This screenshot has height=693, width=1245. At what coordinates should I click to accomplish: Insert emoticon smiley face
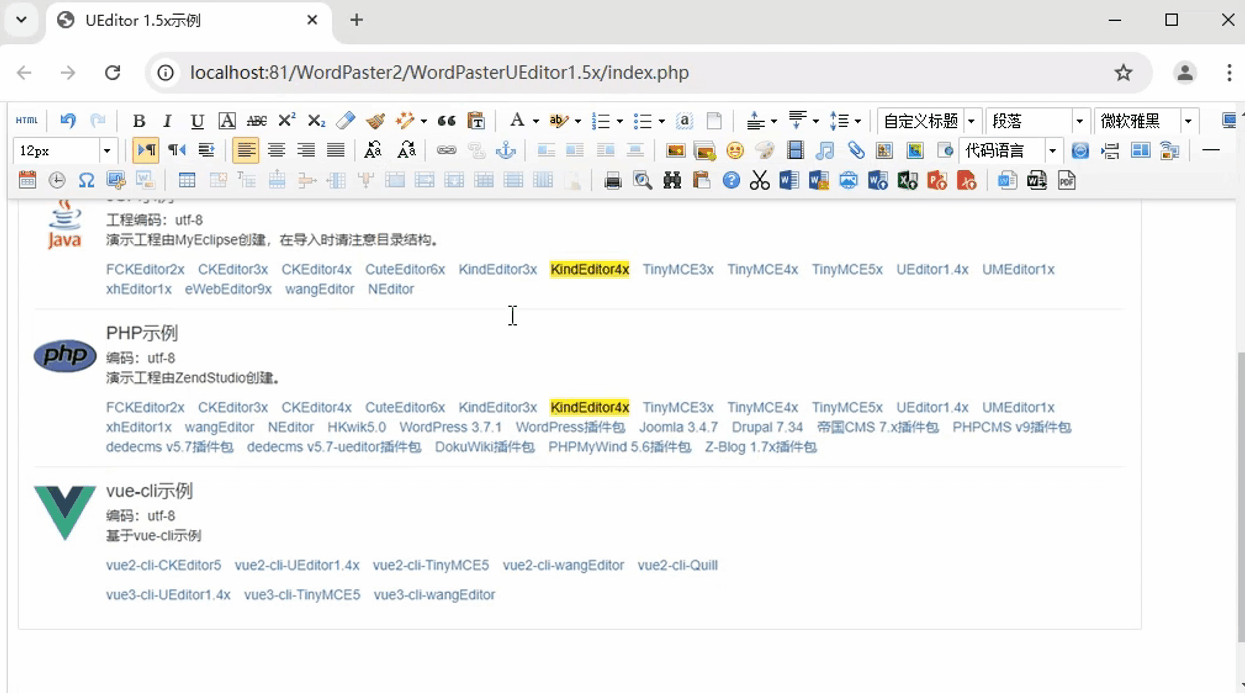(735, 151)
